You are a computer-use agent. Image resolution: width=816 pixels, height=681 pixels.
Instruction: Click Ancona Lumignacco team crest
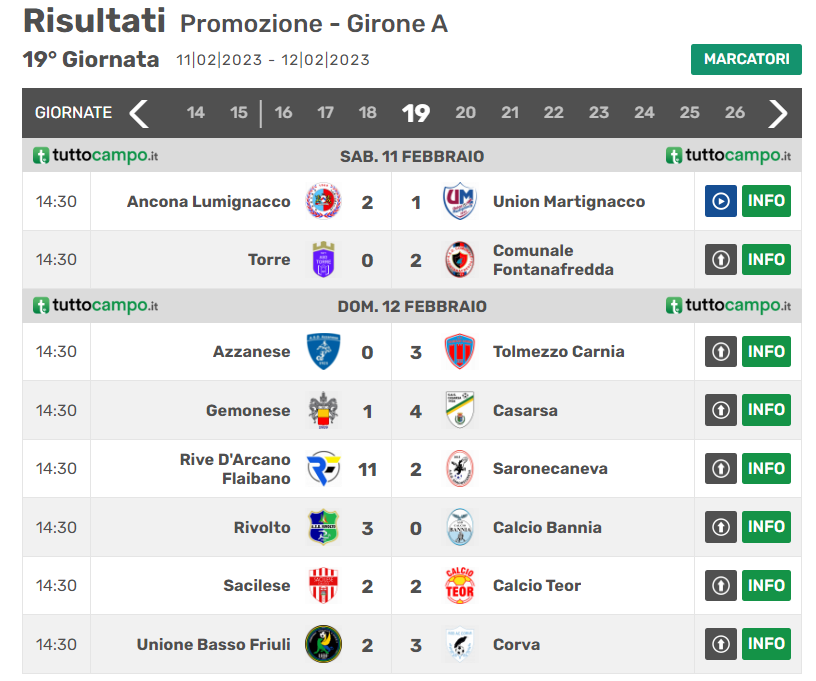(x=323, y=201)
